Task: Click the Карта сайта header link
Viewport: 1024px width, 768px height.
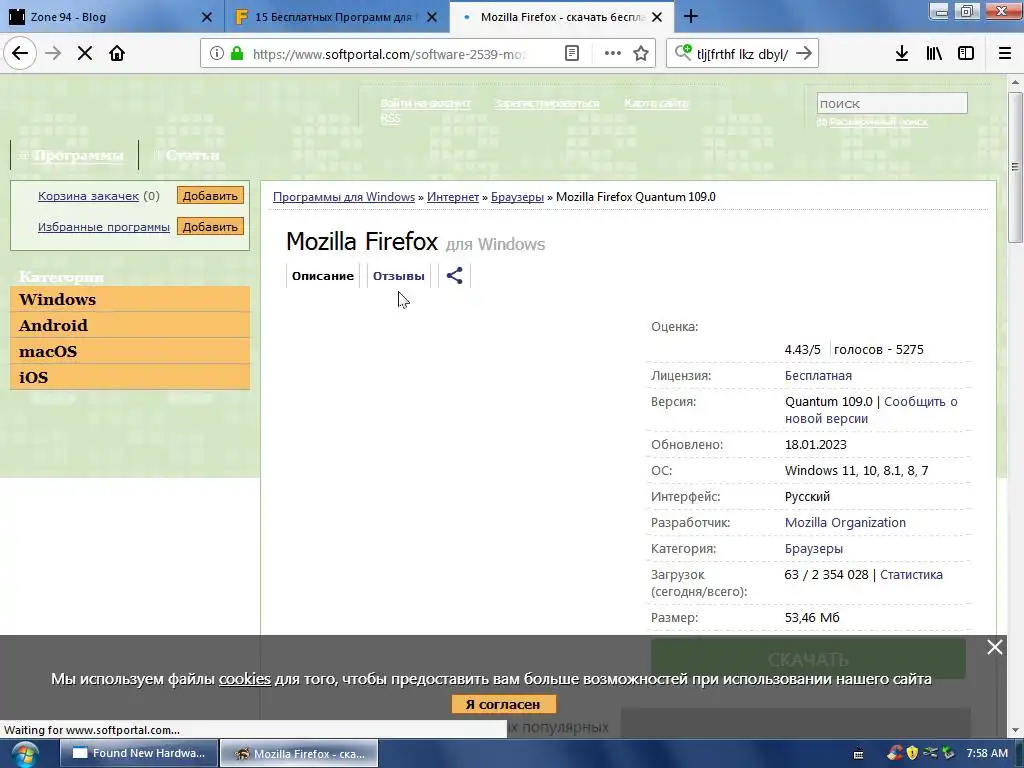Action: point(656,103)
